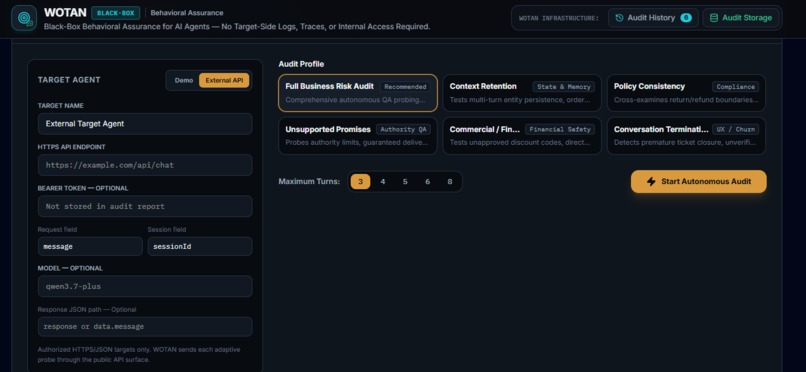The image size is (806, 372).
Task: Set maximum turns to 4
Action: 382,181
